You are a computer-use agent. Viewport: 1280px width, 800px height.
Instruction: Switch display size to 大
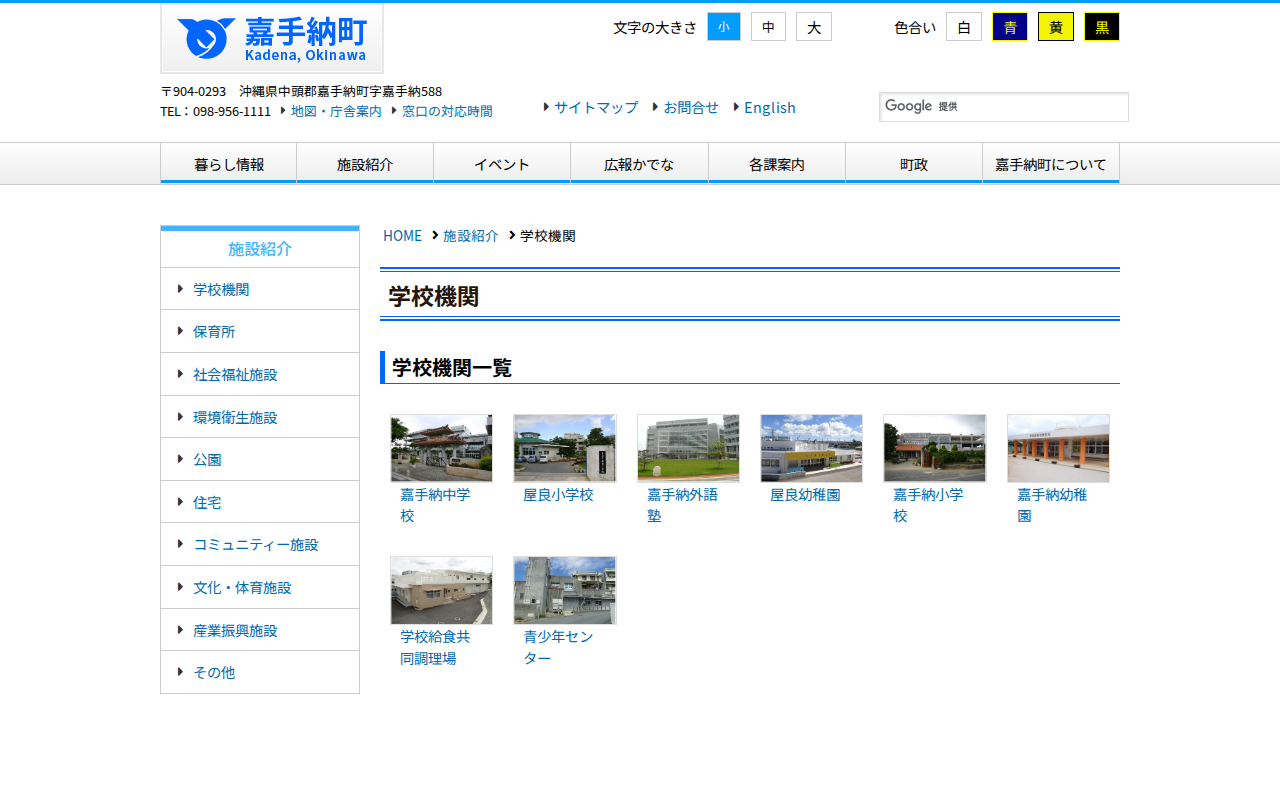pos(813,26)
